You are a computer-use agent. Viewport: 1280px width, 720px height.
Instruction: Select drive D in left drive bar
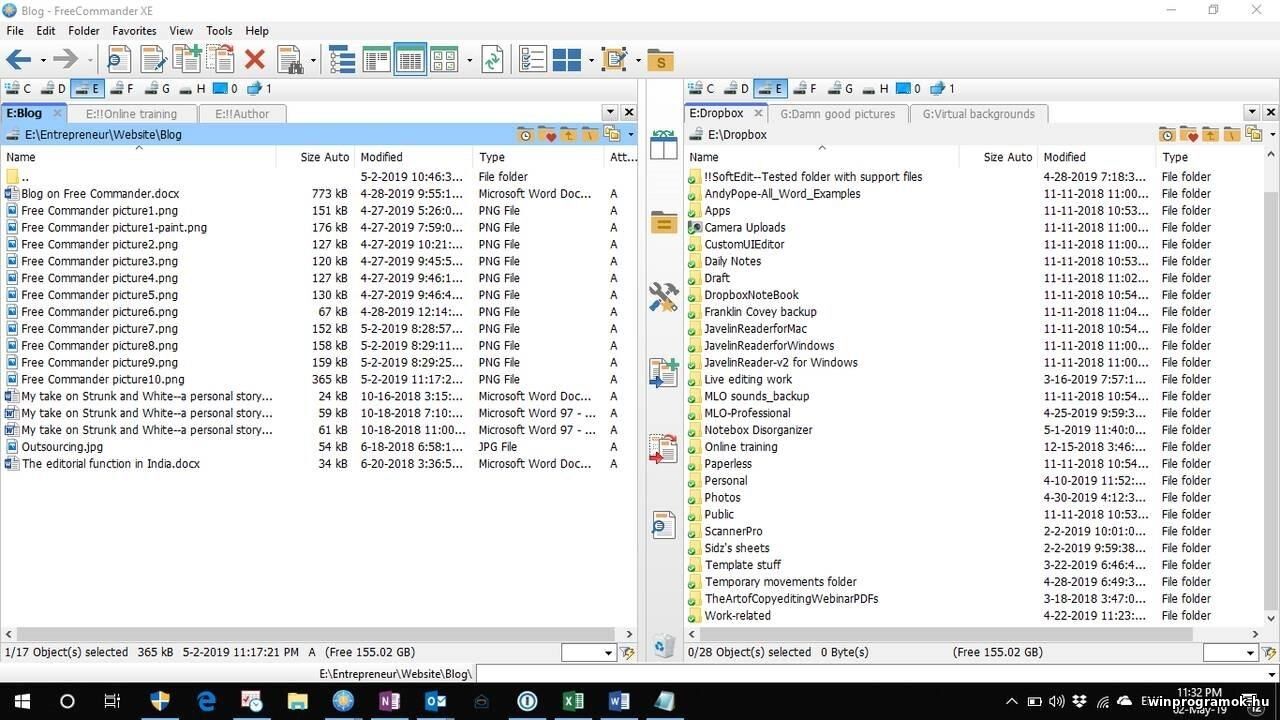pyautogui.click(x=52, y=88)
